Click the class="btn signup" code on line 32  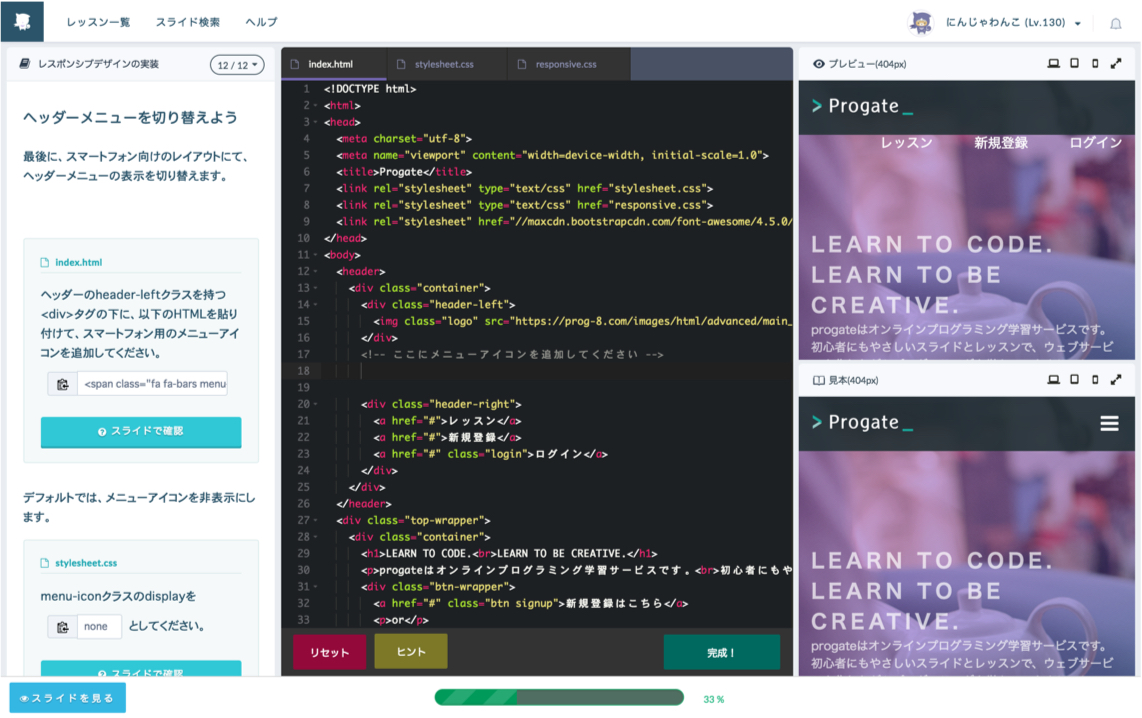coord(531,604)
